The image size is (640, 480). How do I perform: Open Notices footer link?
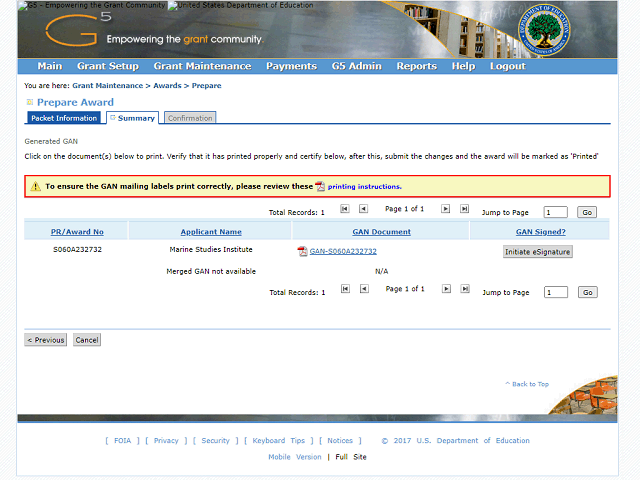tap(340, 441)
